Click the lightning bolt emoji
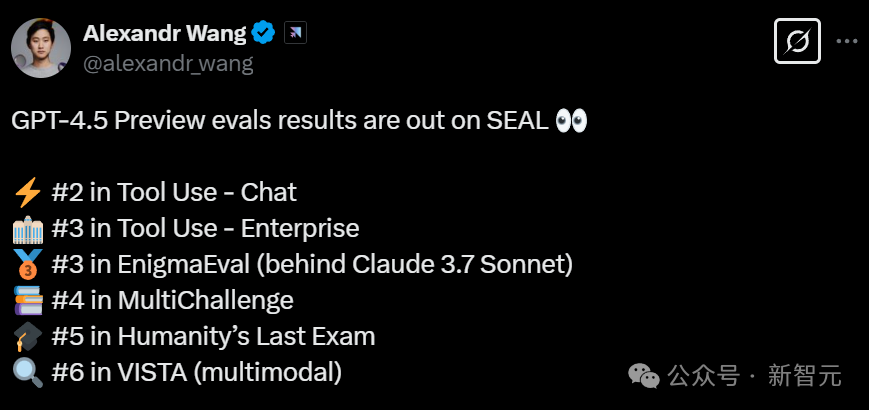 (x=28, y=192)
